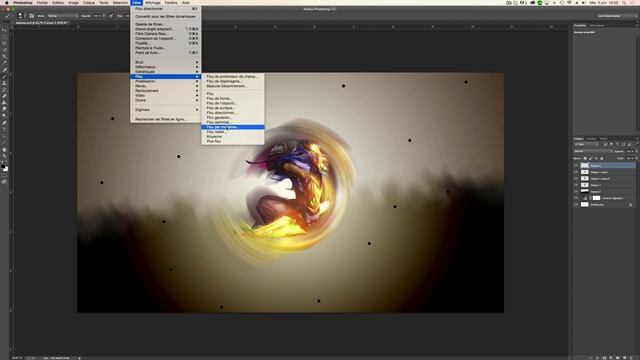
Task: Open layer blend mode dropdown
Action: tap(593, 151)
